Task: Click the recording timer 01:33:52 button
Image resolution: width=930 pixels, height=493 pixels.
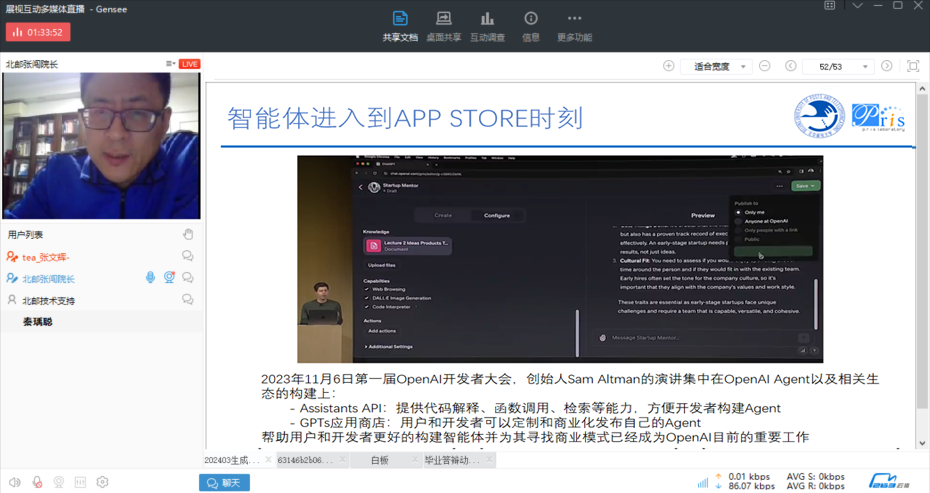Action: 38,32
